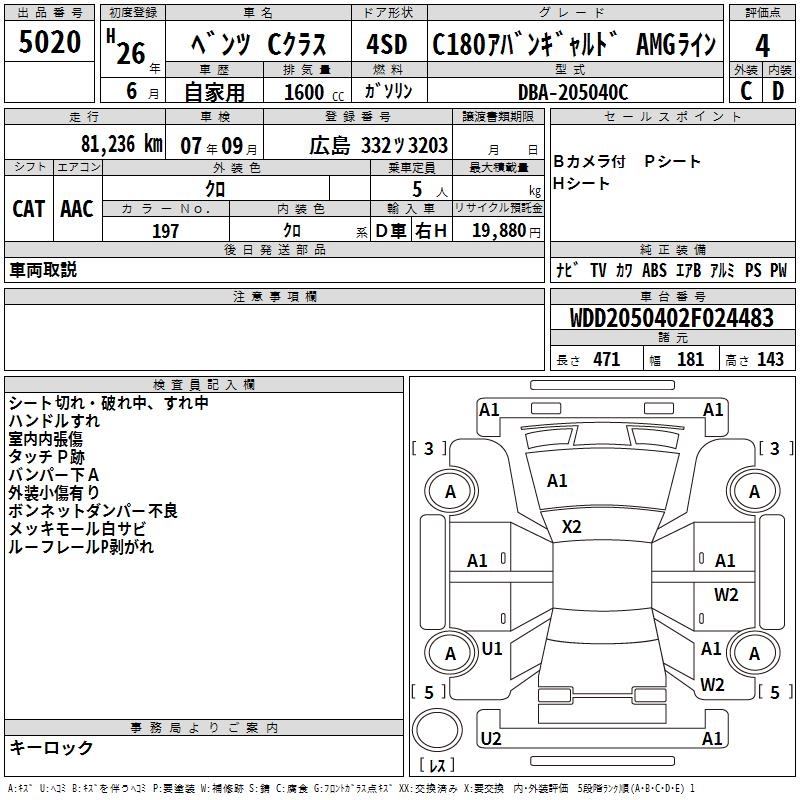Image resolution: width=800 pixels, height=800 pixels.
Task: Click inspector note 外装小傷有り
Action: pos(54,493)
